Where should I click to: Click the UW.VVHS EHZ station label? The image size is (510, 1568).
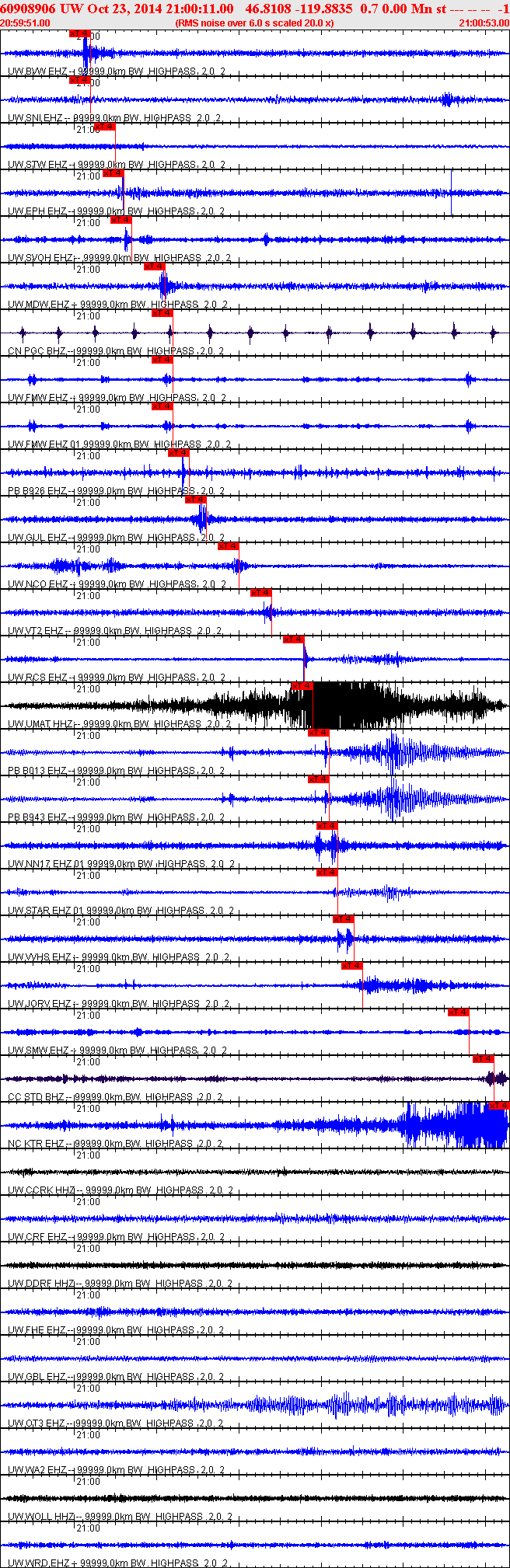[119, 957]
